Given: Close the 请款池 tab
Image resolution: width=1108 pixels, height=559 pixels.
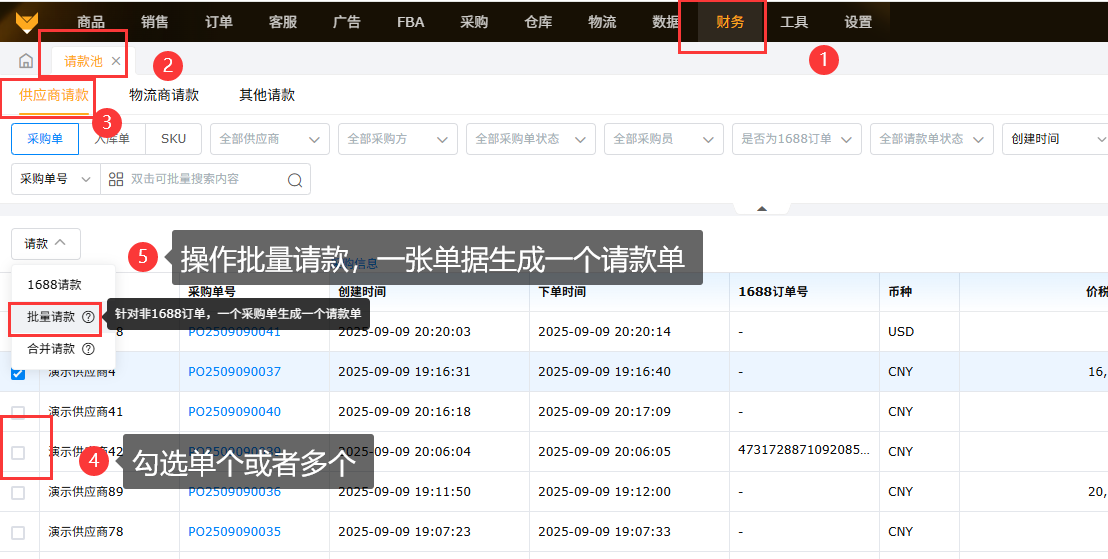Looking at the screenshot, I should click(x=116, y=61).
